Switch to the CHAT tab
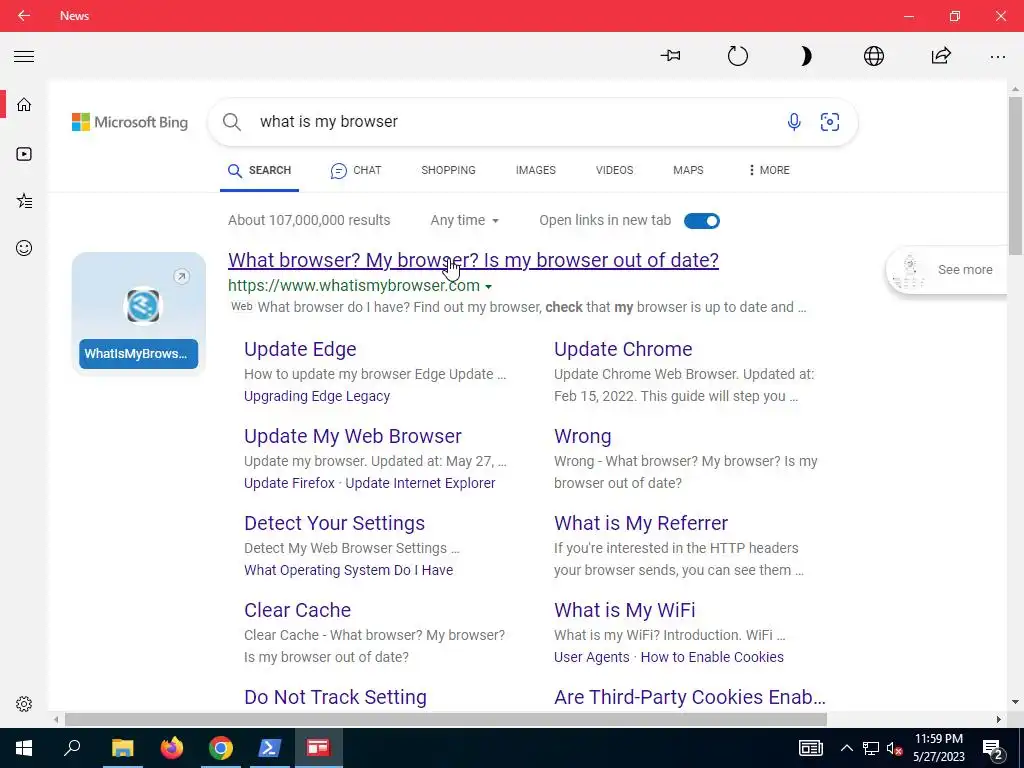The height and width of the screenshot is (768, 1024). [x=356, y=170]
